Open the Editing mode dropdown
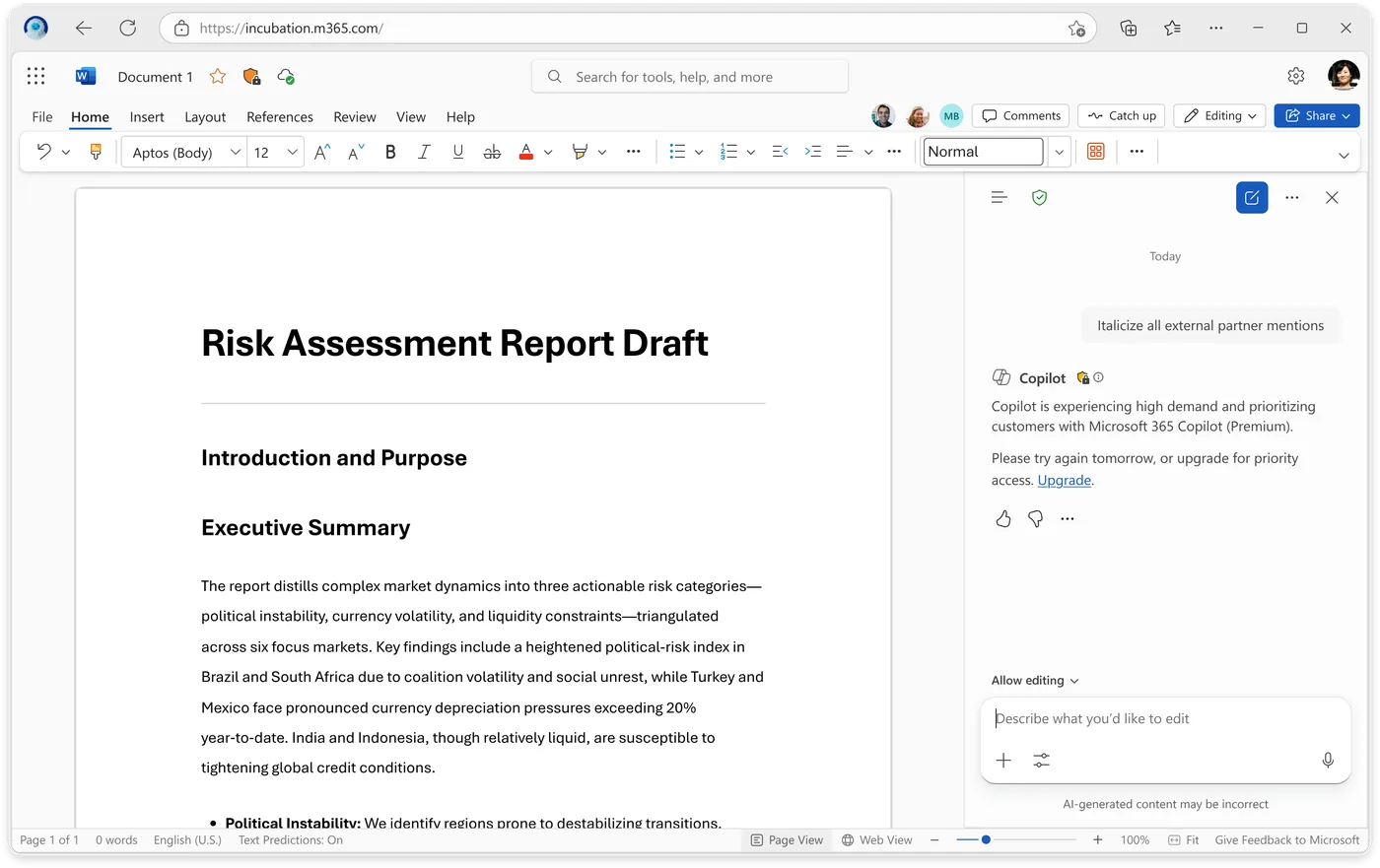Viewport: 1380px width, 868px height. (x=1220, y=115)
